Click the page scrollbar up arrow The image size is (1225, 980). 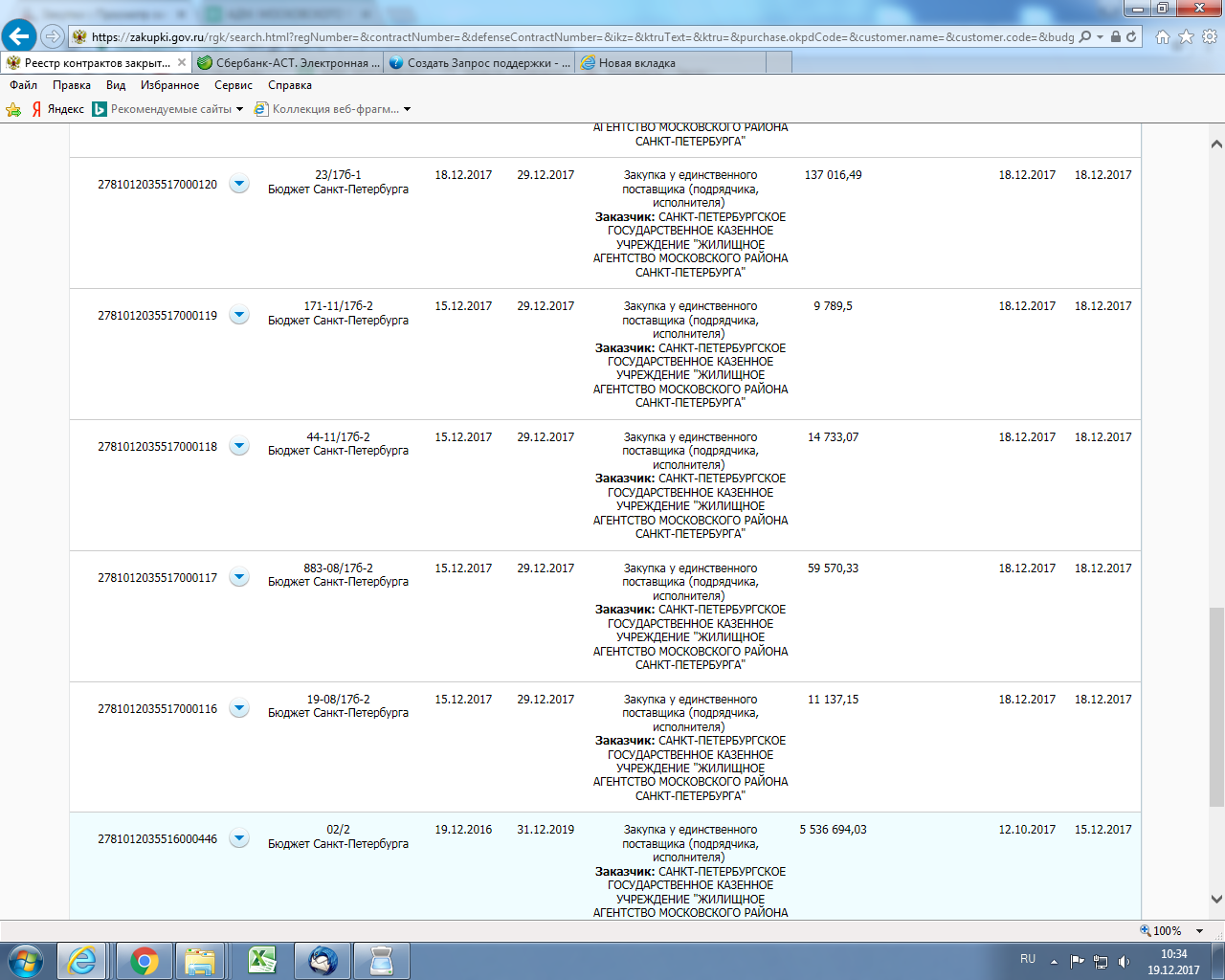point(1216,145)
